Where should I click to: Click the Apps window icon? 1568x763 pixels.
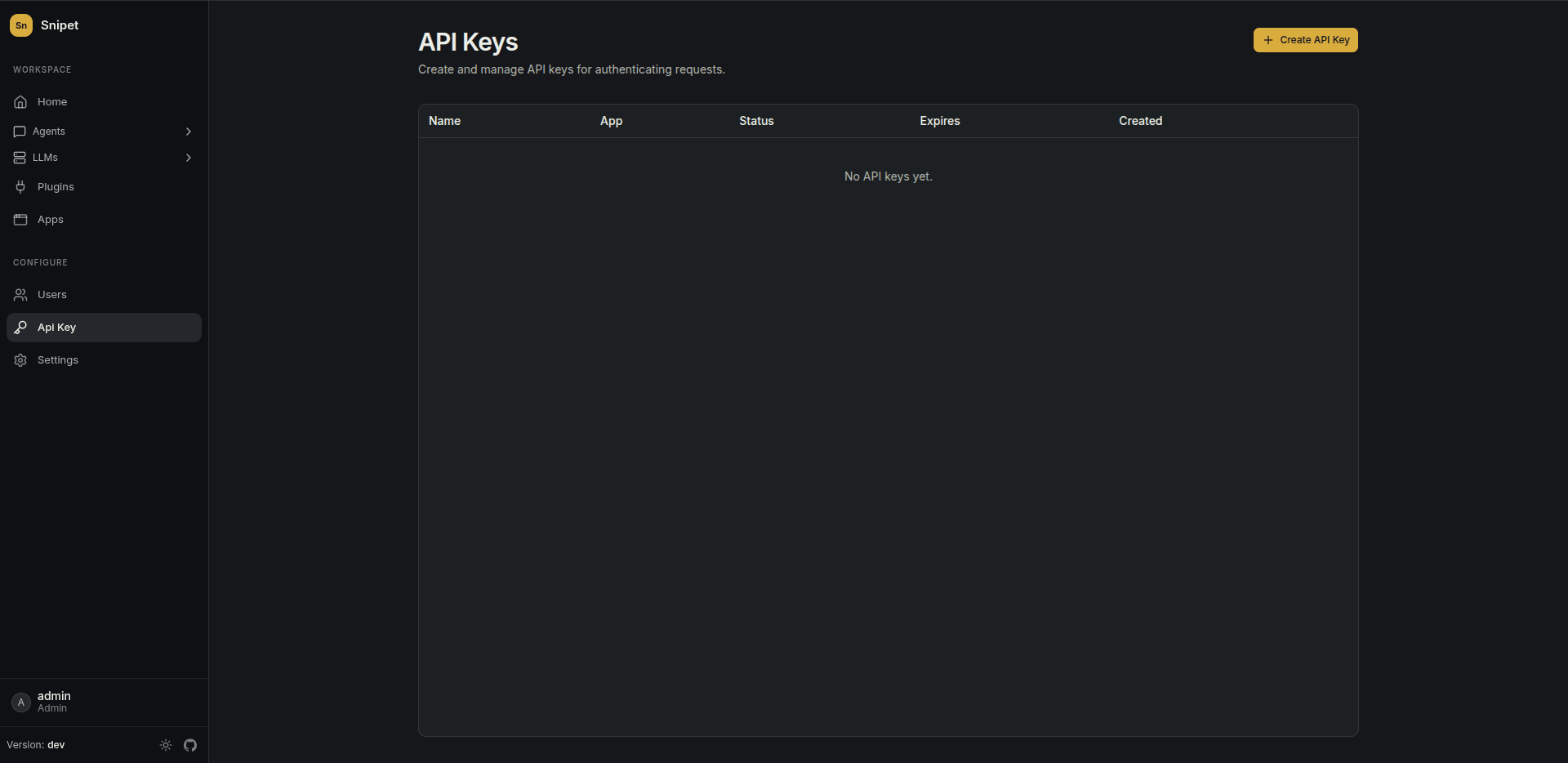point(20,220)
